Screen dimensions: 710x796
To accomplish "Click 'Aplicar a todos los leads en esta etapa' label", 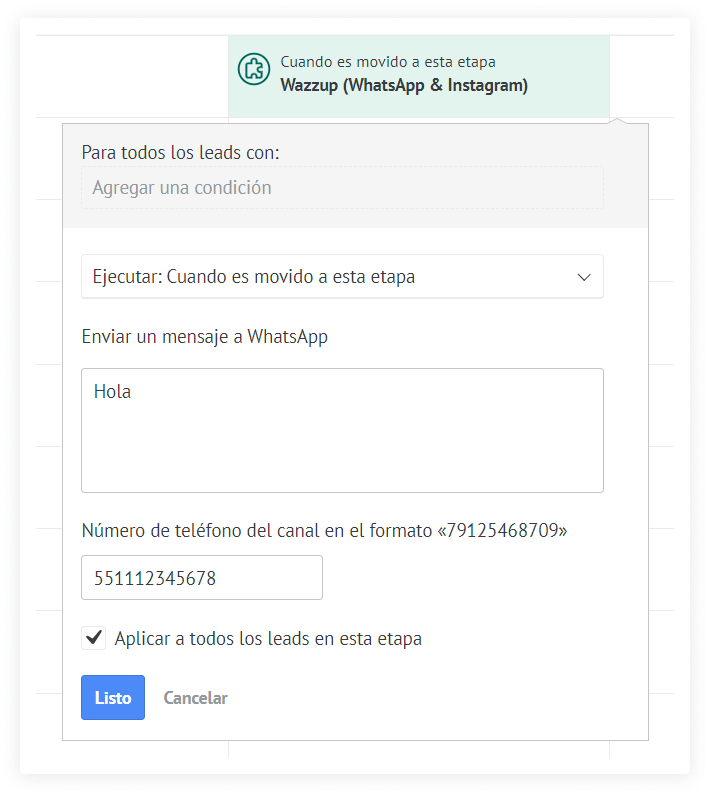I will [x=268, y=638].
